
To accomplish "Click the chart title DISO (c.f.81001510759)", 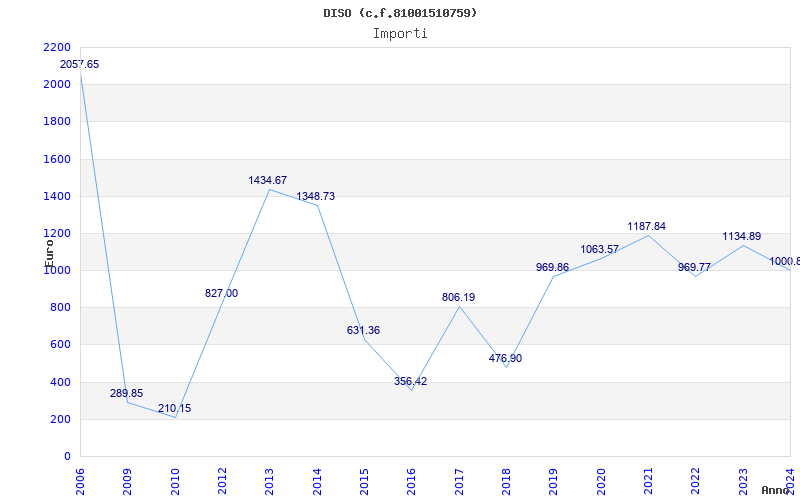I will [400, 13].
